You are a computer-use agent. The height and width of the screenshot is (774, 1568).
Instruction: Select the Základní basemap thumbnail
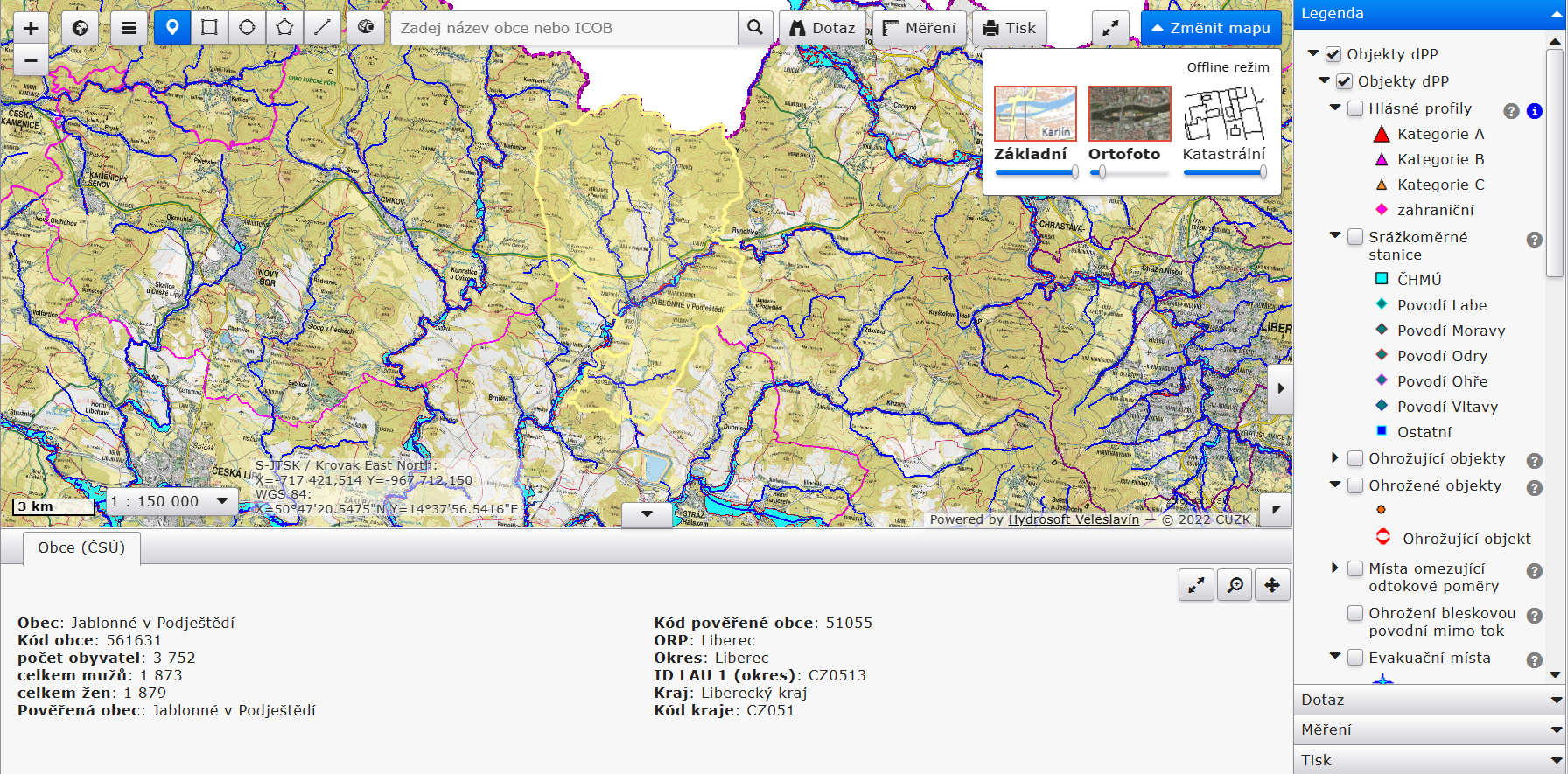pos(1035,114)
